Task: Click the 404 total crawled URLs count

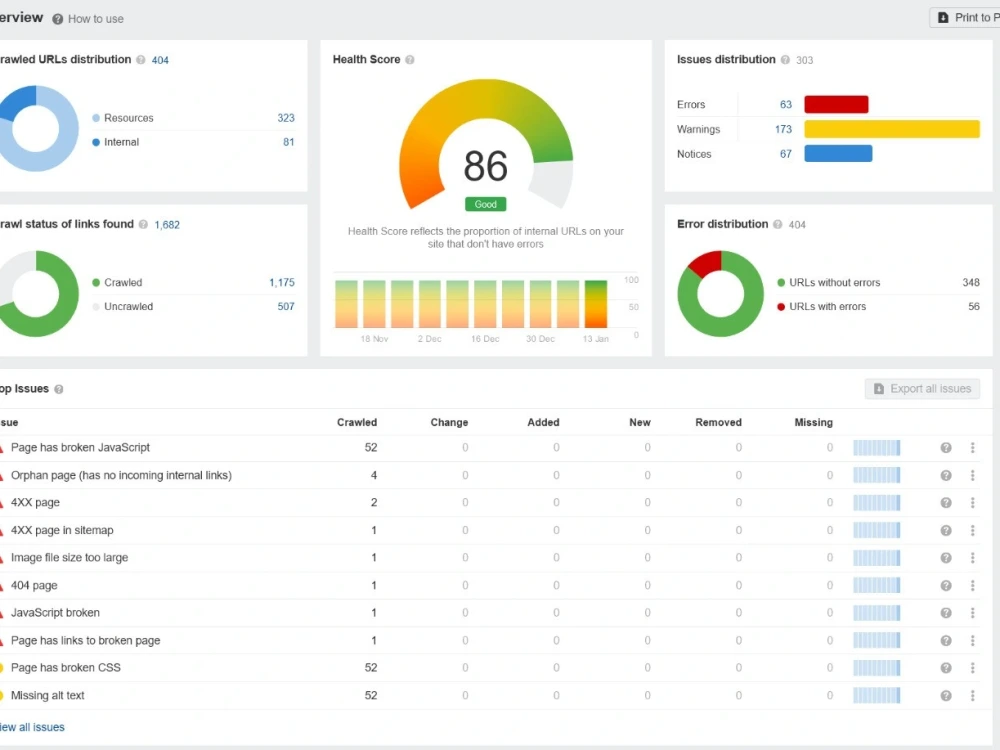Action: pos(160,60)
